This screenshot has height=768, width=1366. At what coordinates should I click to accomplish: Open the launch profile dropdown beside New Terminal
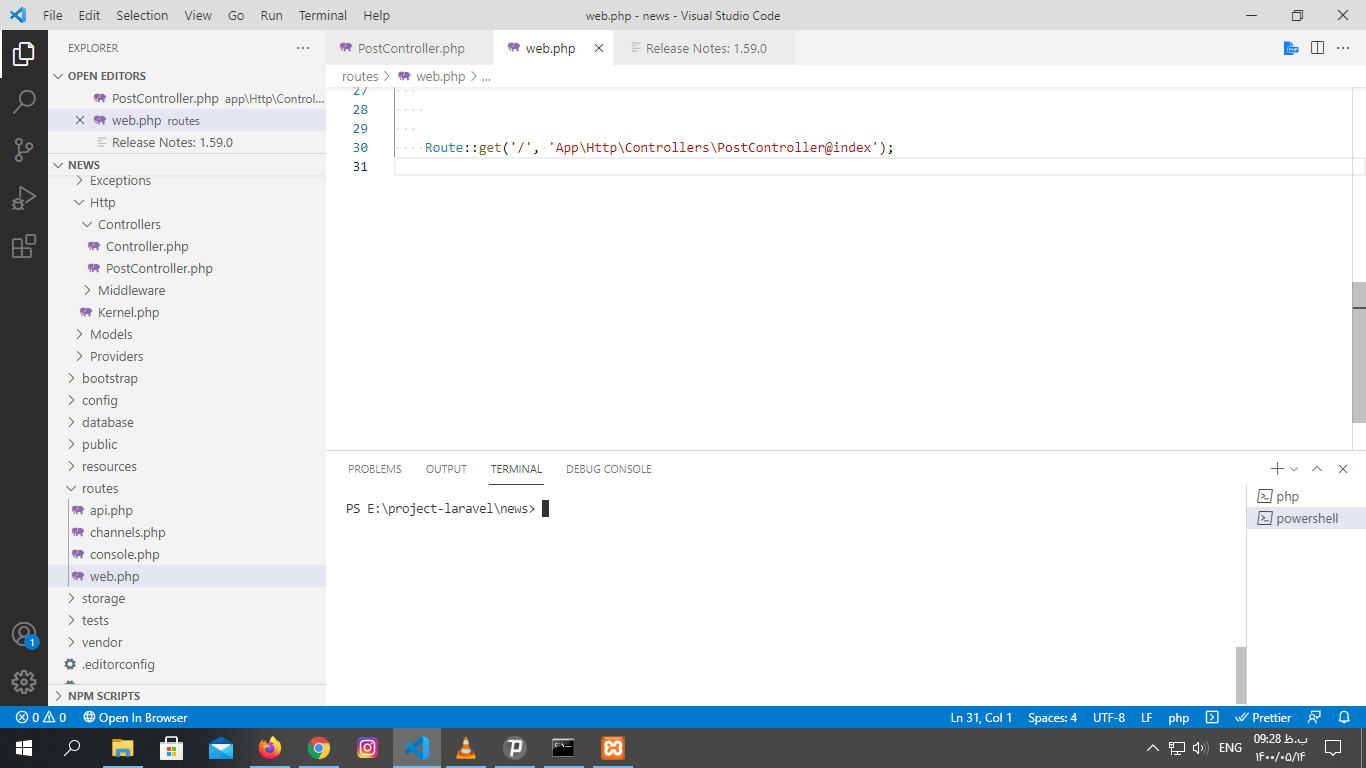(1295, 469)
